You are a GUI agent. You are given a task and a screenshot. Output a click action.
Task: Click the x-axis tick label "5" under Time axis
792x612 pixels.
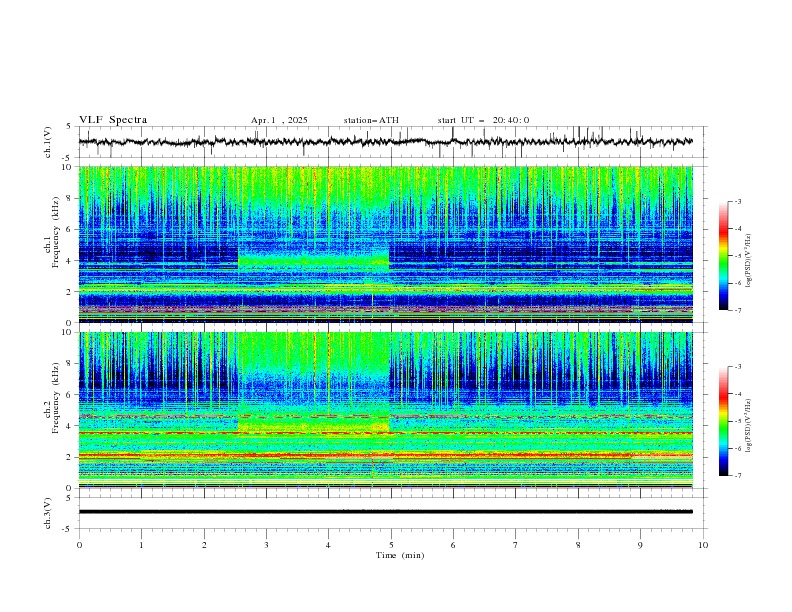[x=391, y=545]
